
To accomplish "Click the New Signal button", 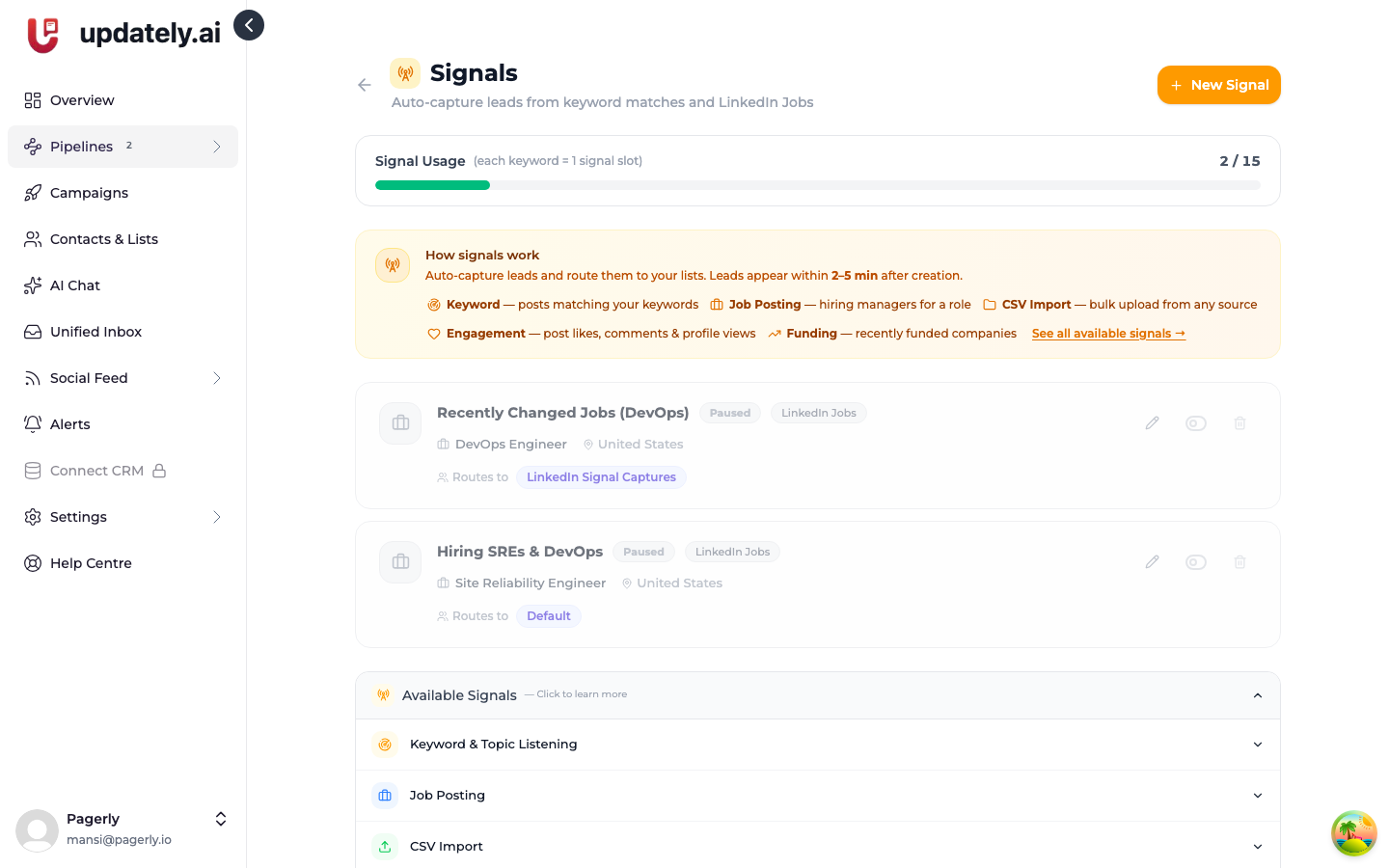I will [x=1219, y=85].
